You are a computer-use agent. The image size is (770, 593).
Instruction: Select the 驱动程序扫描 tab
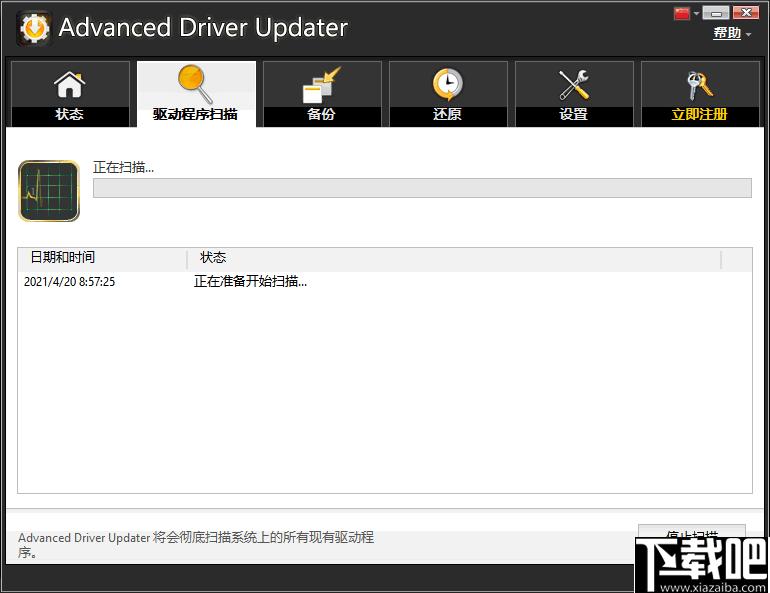(196, 94)
